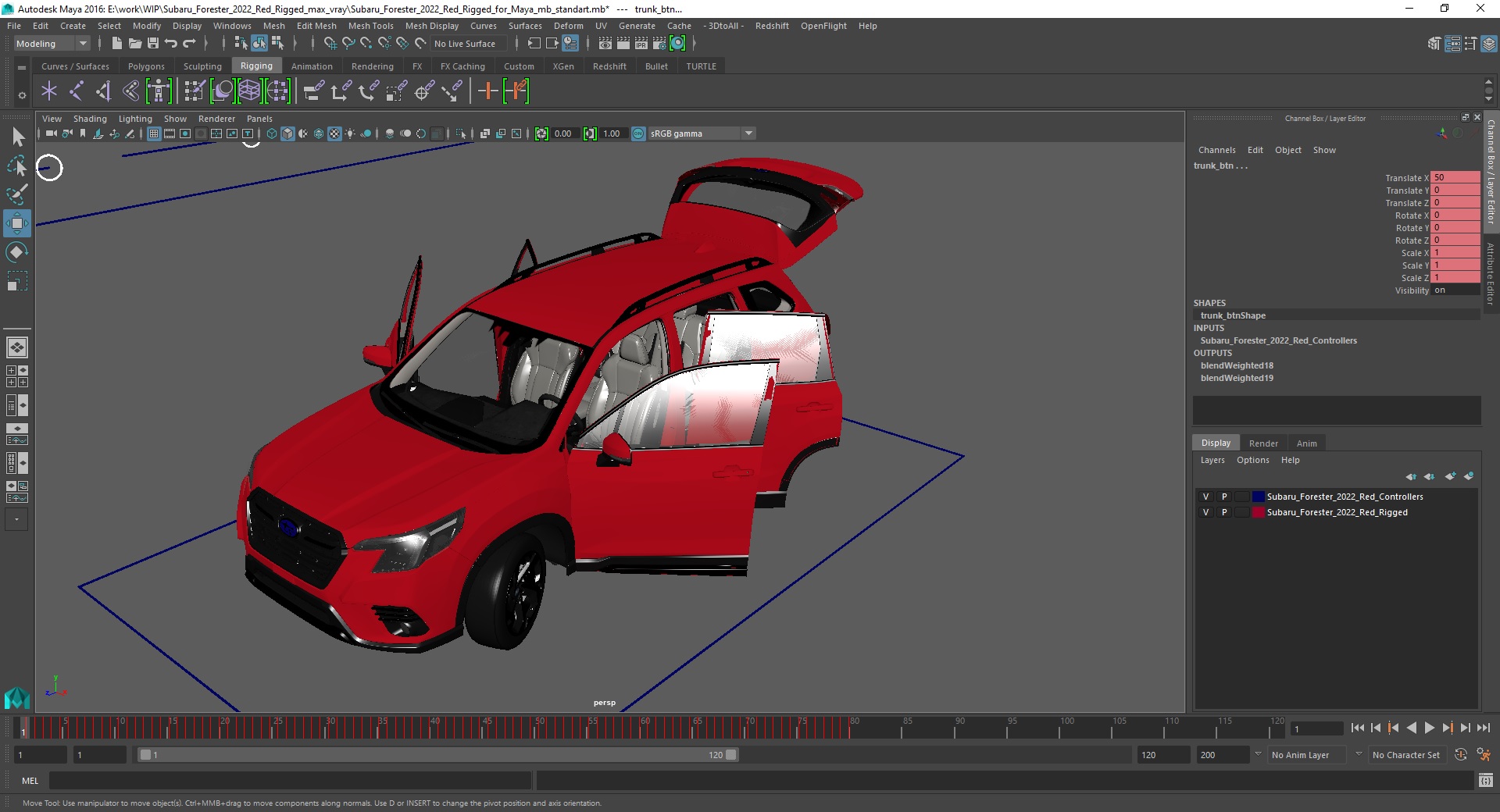Click the HumanIK character figure icon
This screenshot has height=812, width=1500.
click(x=159, y=91)
